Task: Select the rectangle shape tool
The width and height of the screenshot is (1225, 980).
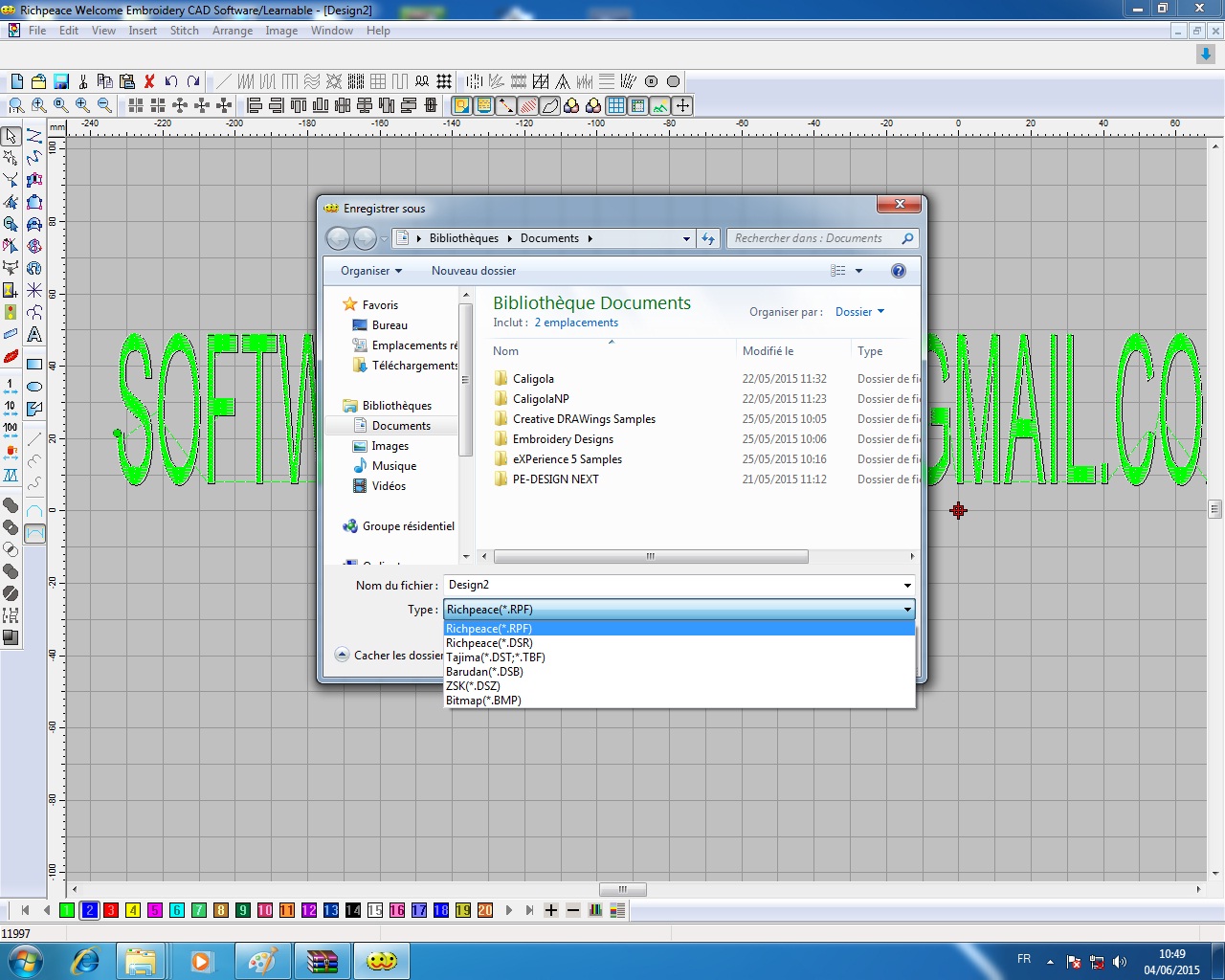Action: 34,364
